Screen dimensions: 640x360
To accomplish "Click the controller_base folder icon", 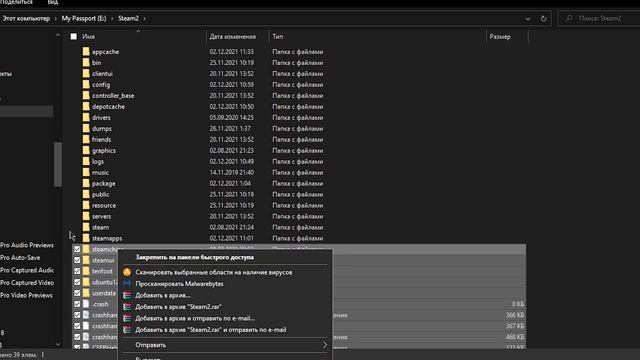I will 86,96.
